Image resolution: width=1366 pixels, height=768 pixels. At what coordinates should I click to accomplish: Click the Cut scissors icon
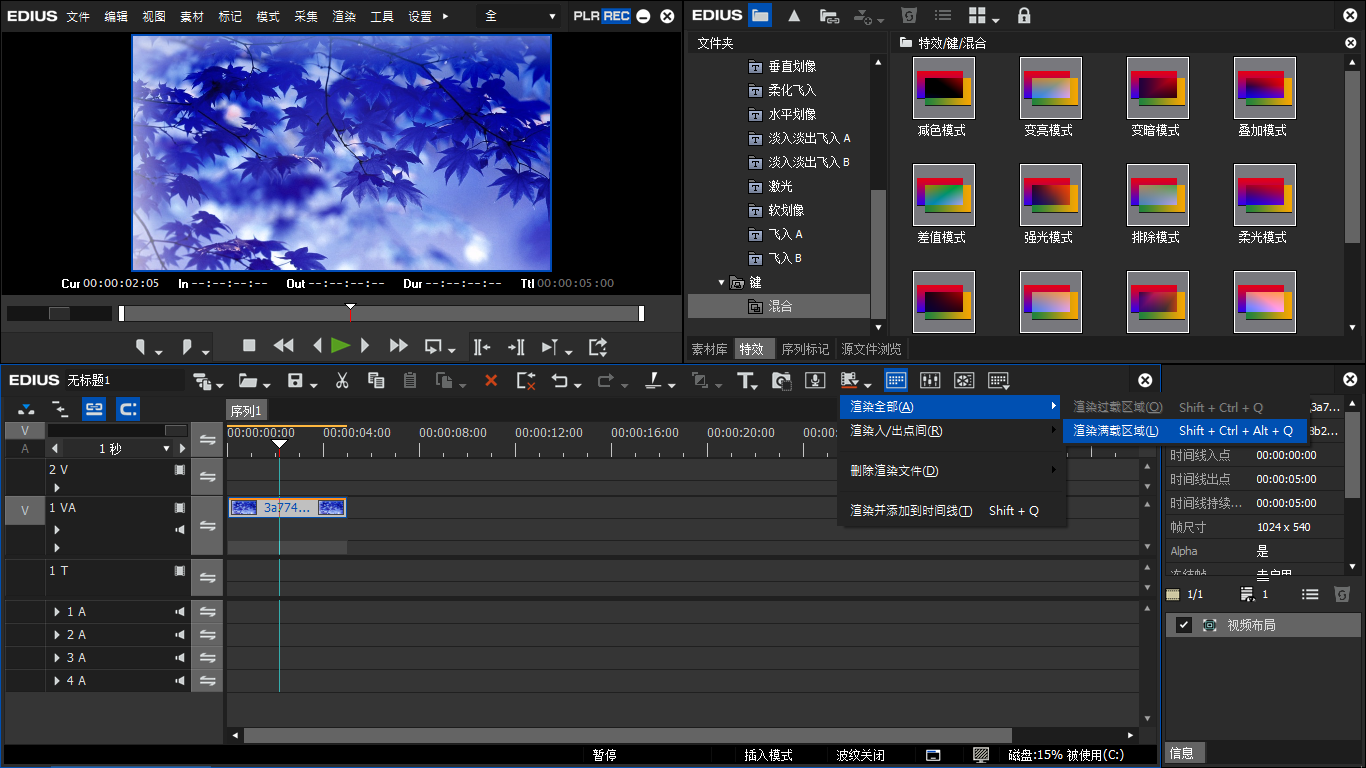[x=342, y=380]
